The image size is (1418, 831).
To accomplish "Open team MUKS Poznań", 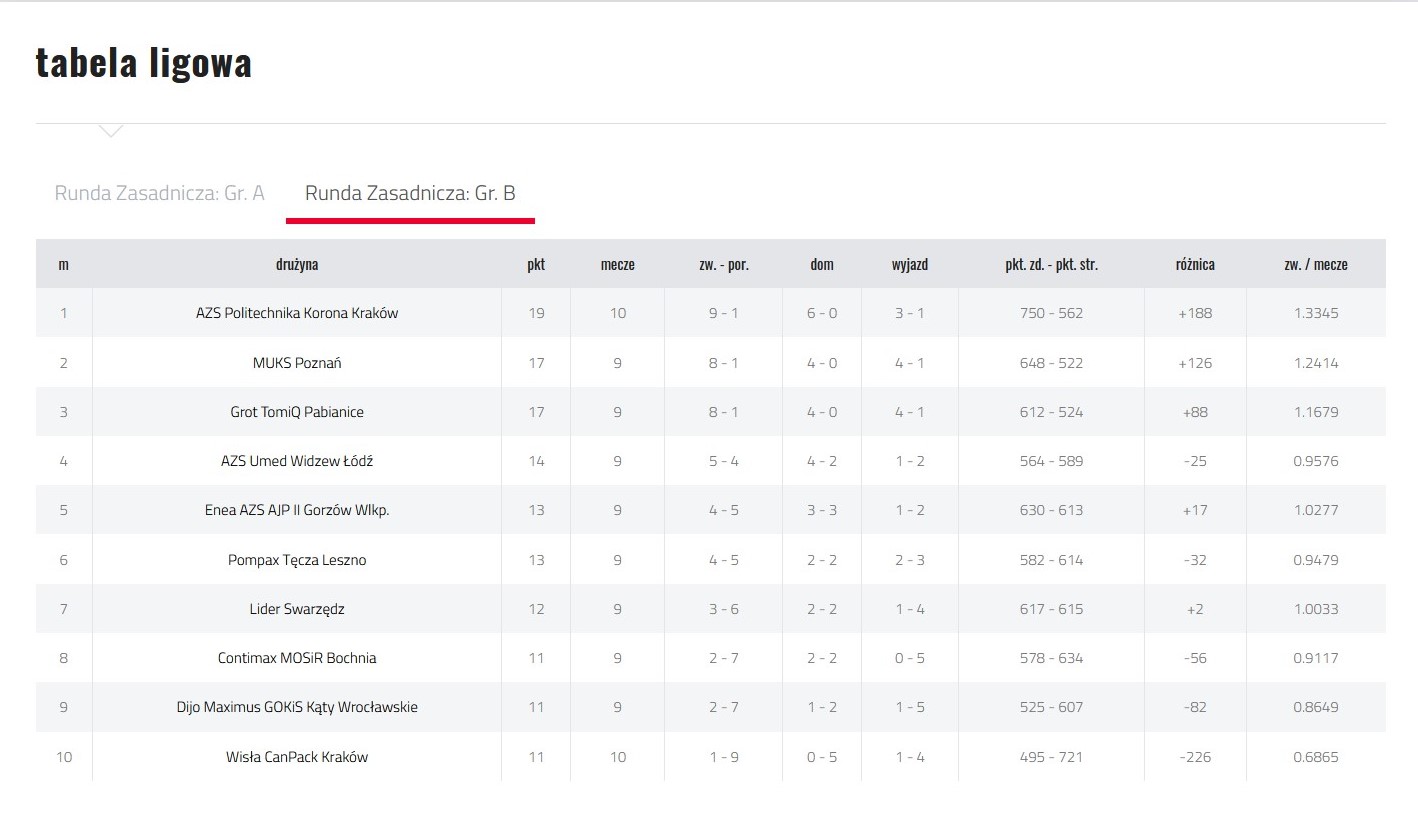I will (x=297, y=363).
